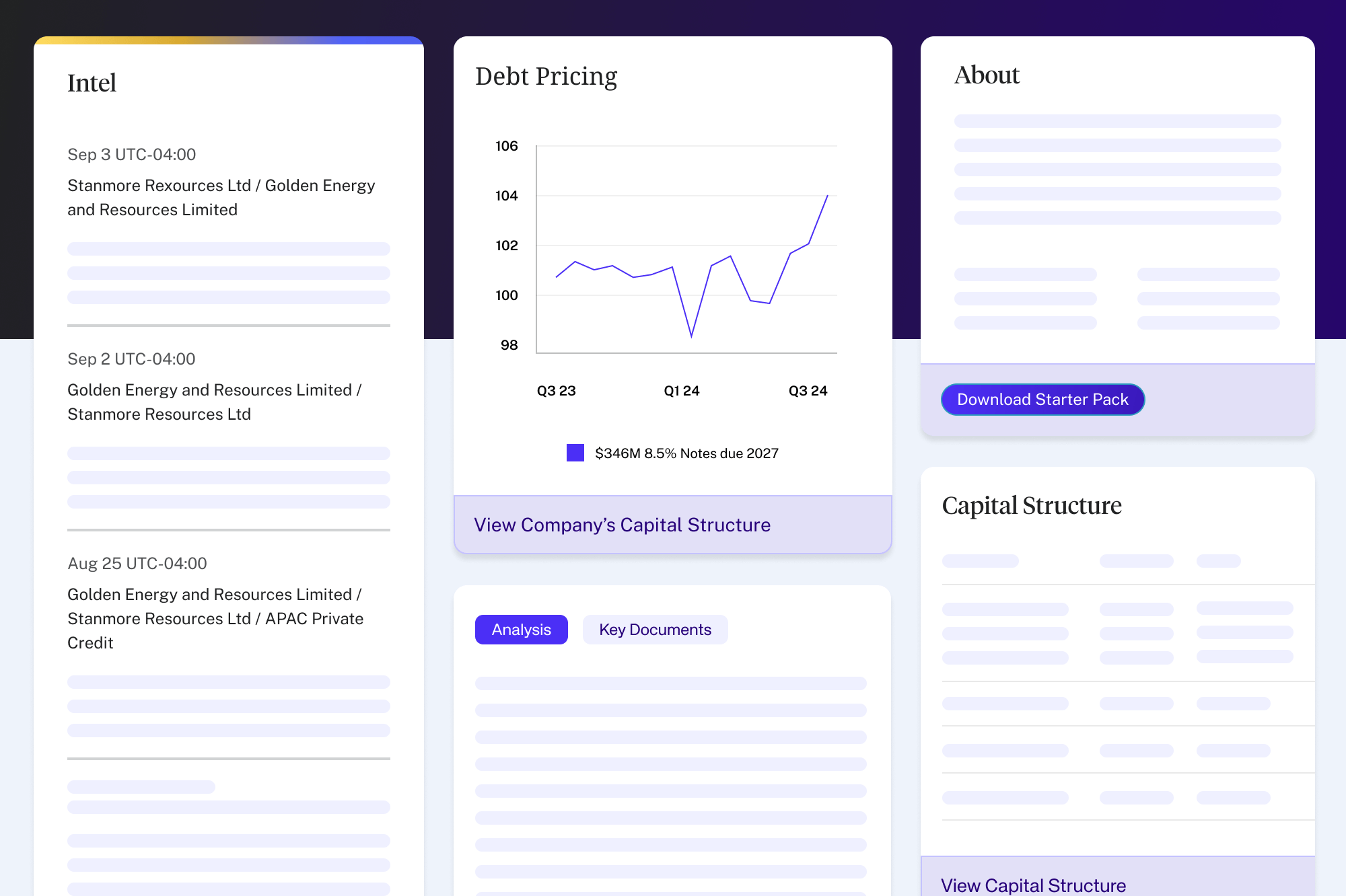Screen dimensions: 1346x896
Task: Click the Q1 24 x-axis label
Action: (681, 391)
